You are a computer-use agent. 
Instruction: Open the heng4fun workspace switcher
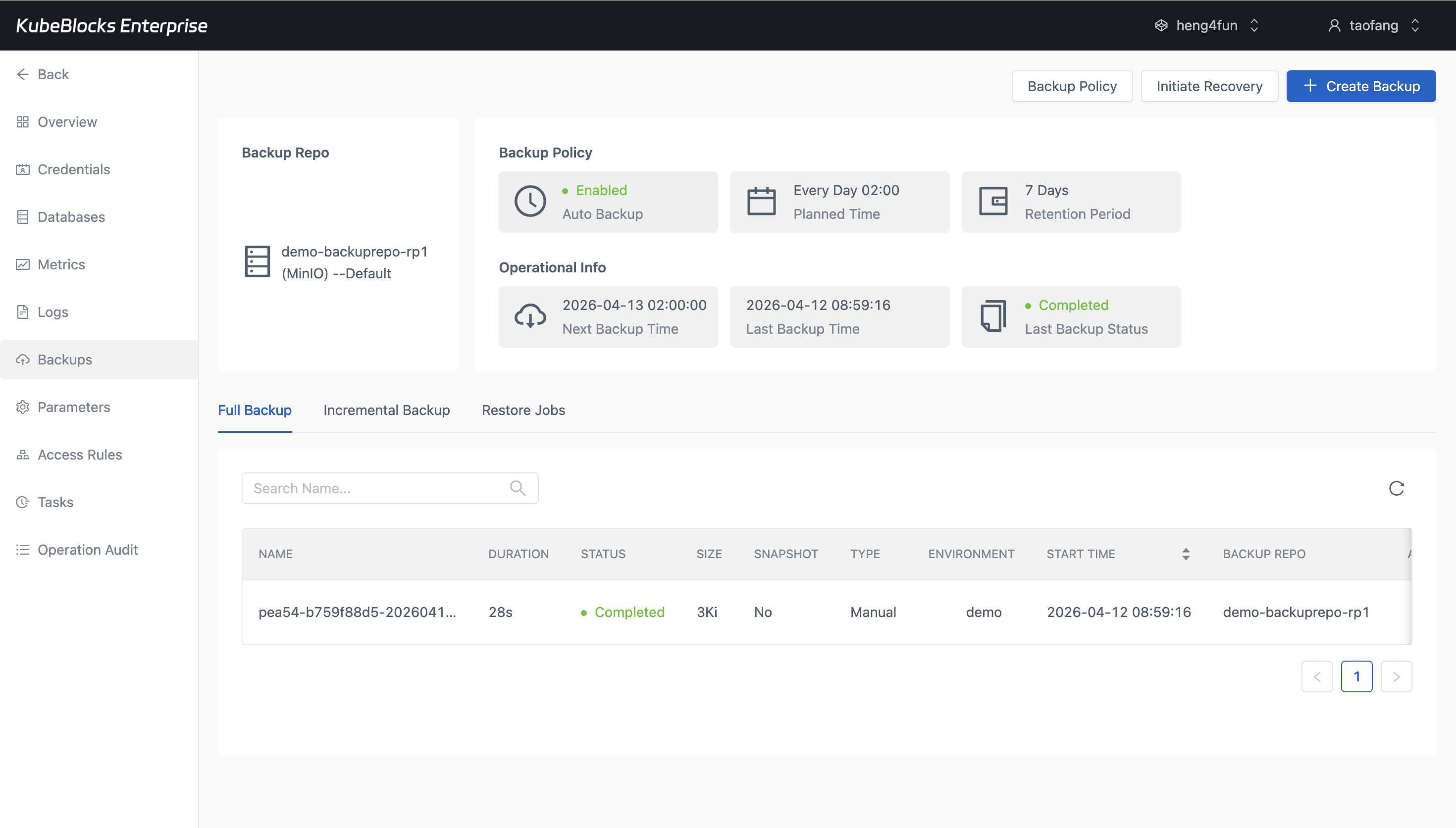pyautogui.click(x=1206, y=25)
